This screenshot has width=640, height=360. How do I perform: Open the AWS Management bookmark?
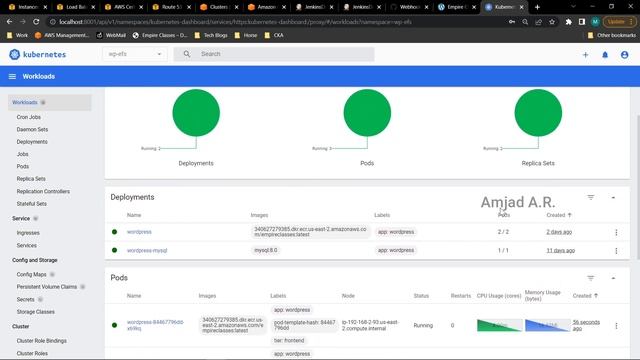click(62, 36)
